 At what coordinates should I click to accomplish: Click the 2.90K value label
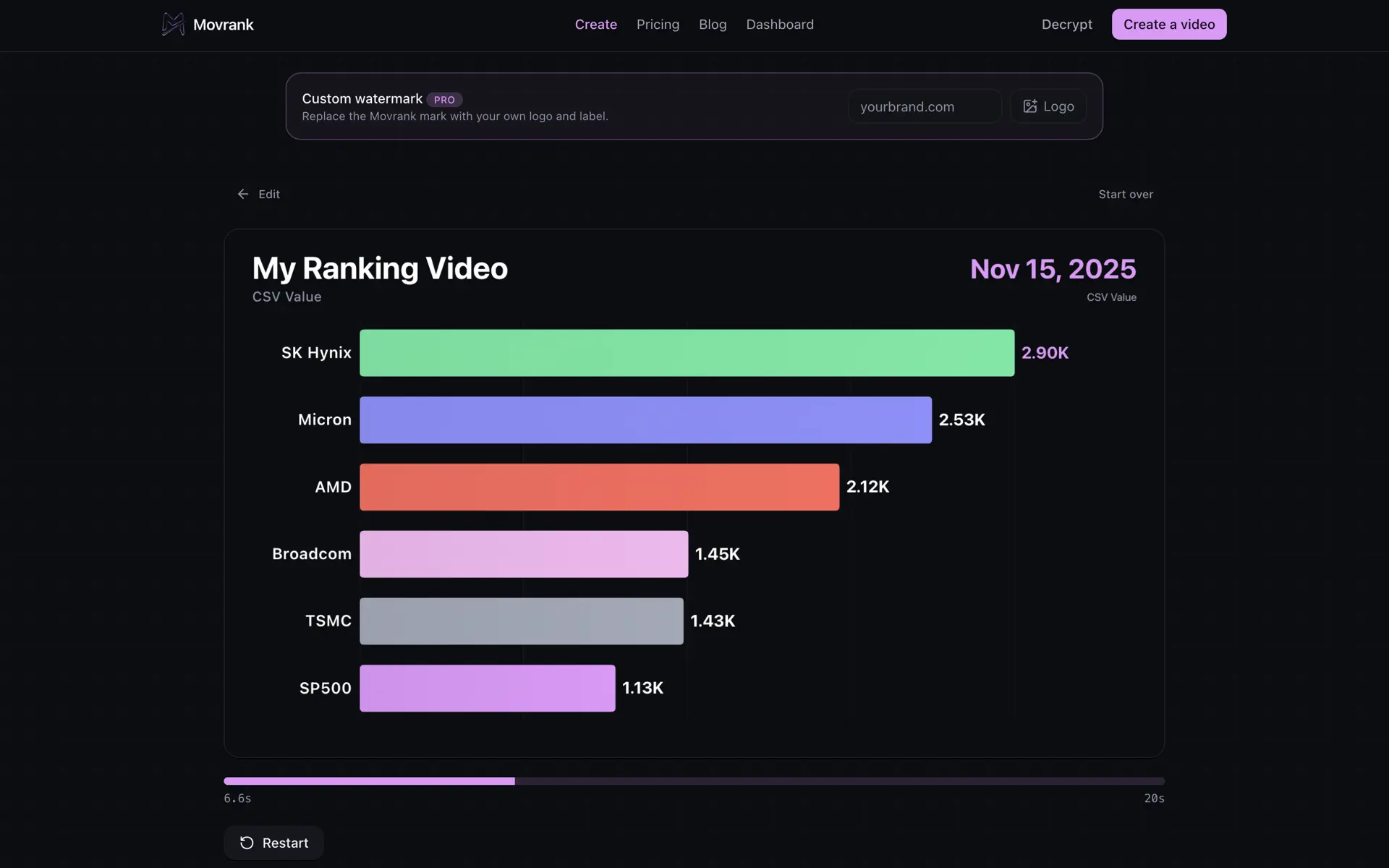pos(1045,353)
